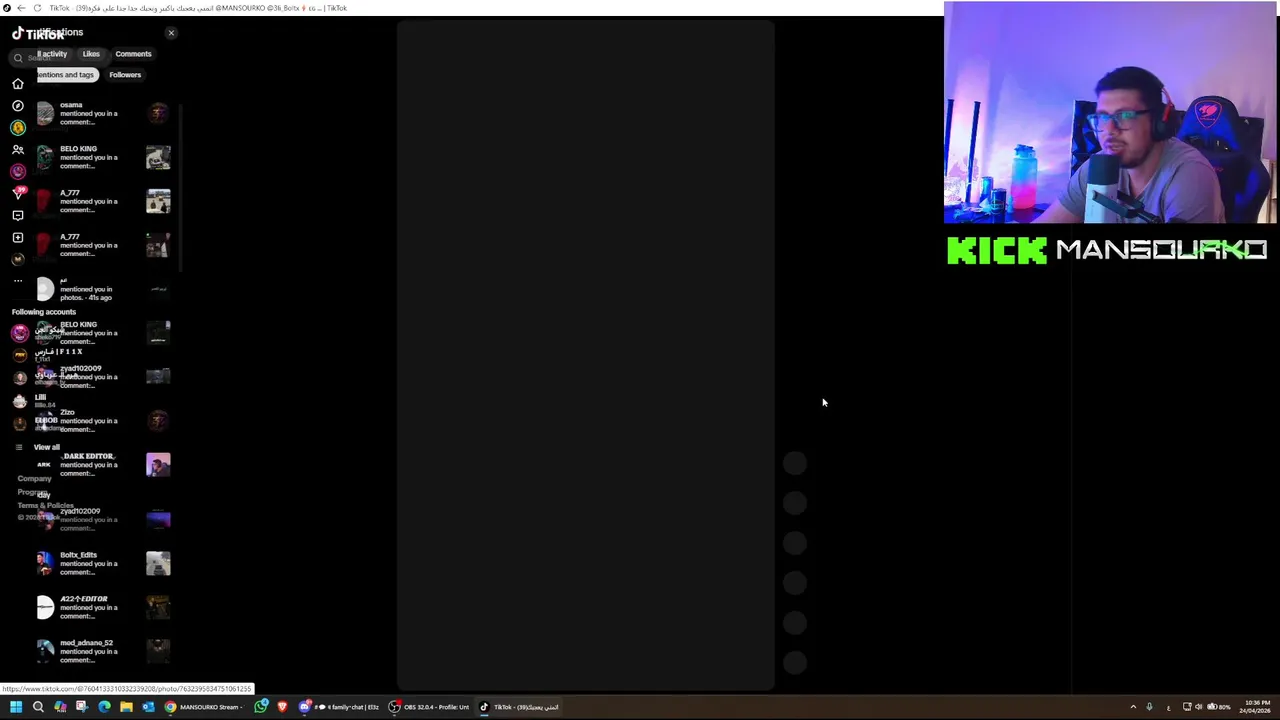
Task: Click the search magnifier icon
Action: [18, 58]
